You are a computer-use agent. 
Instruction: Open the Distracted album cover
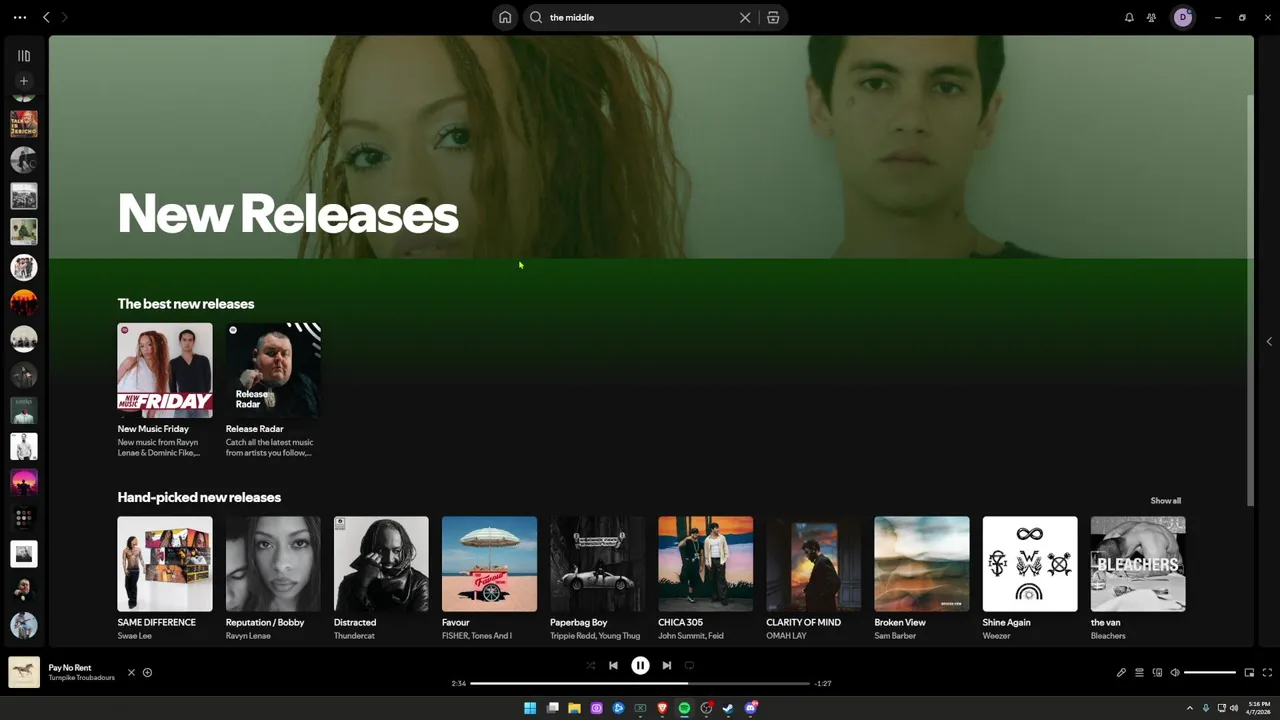coord(381,564)
